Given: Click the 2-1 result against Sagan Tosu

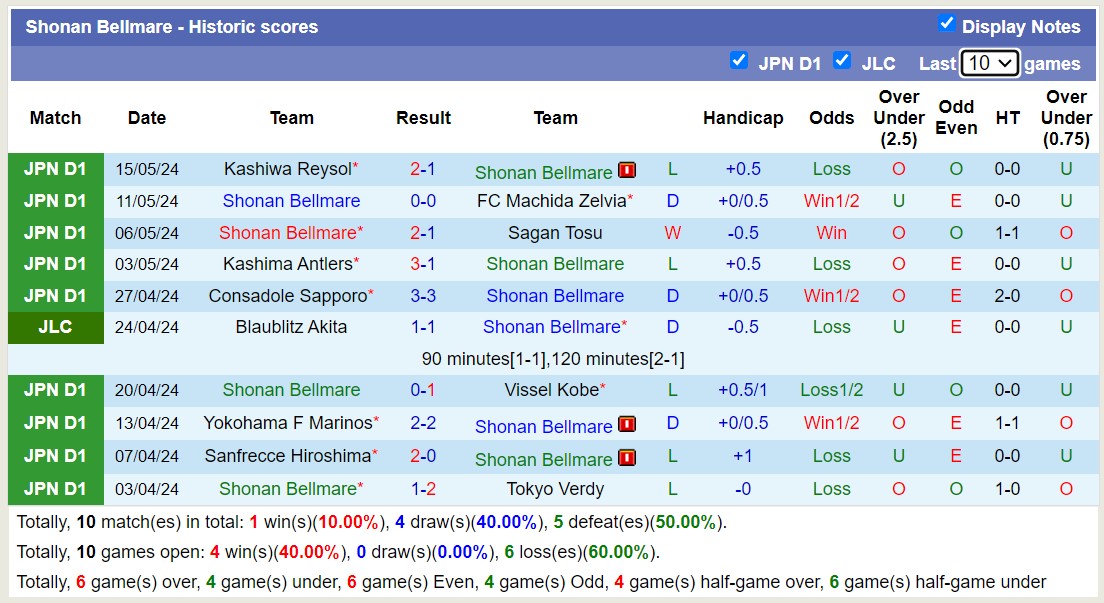Looking at the screenshot, I should [x=423, y=233].
